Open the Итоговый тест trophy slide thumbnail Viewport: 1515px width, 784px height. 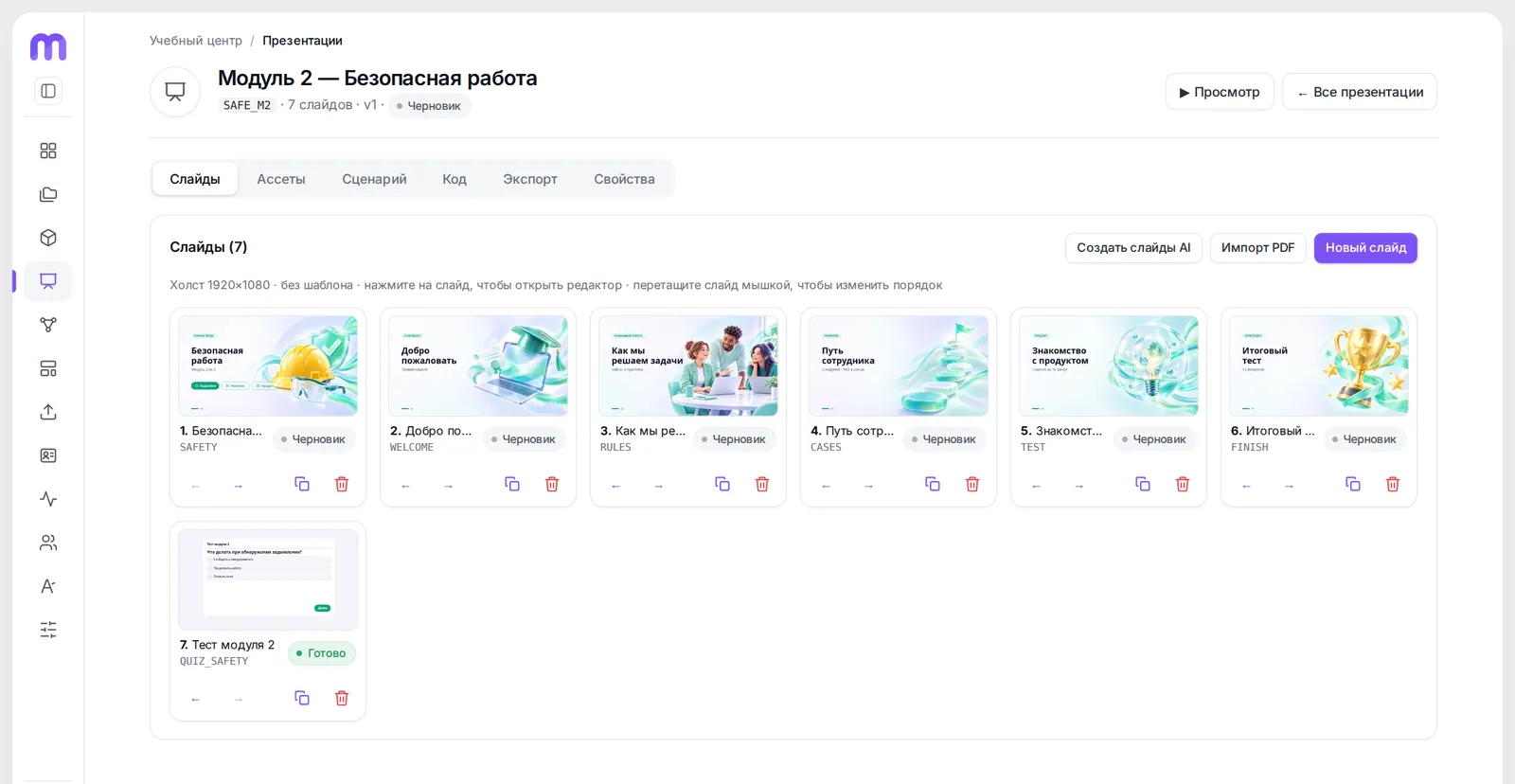pos(1319,366)
